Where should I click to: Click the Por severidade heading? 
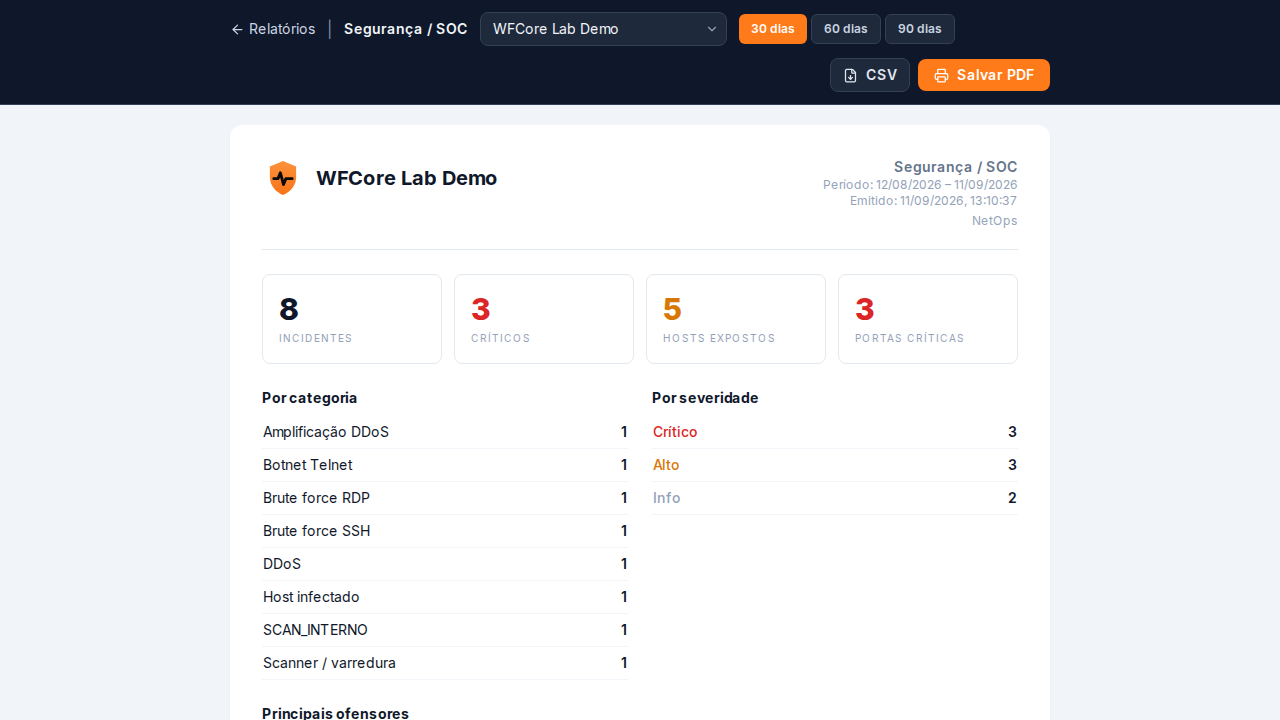click(705, 398)
